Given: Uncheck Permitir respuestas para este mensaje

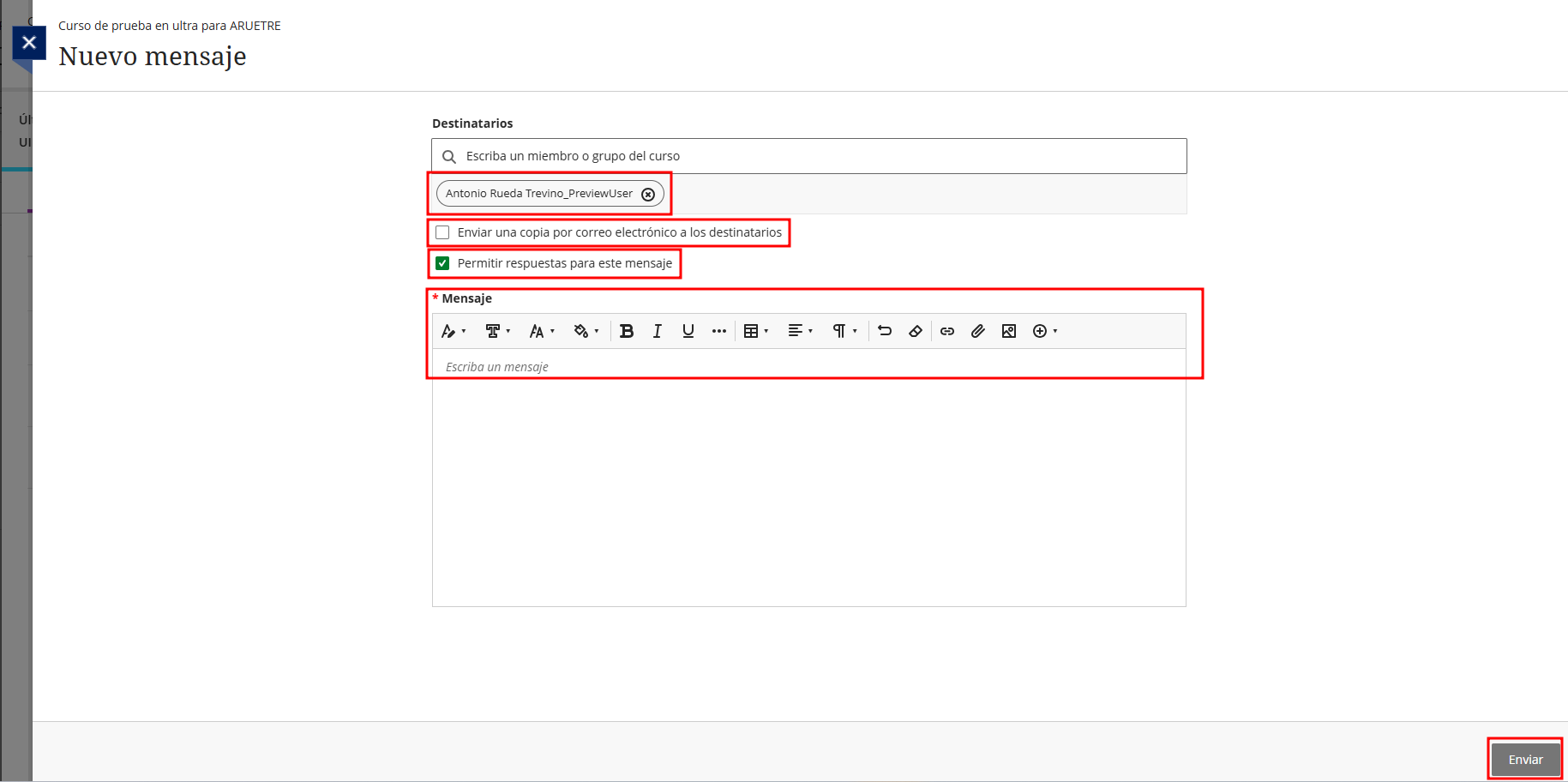Looking at the screenshot, I should (x=442, y=263).
